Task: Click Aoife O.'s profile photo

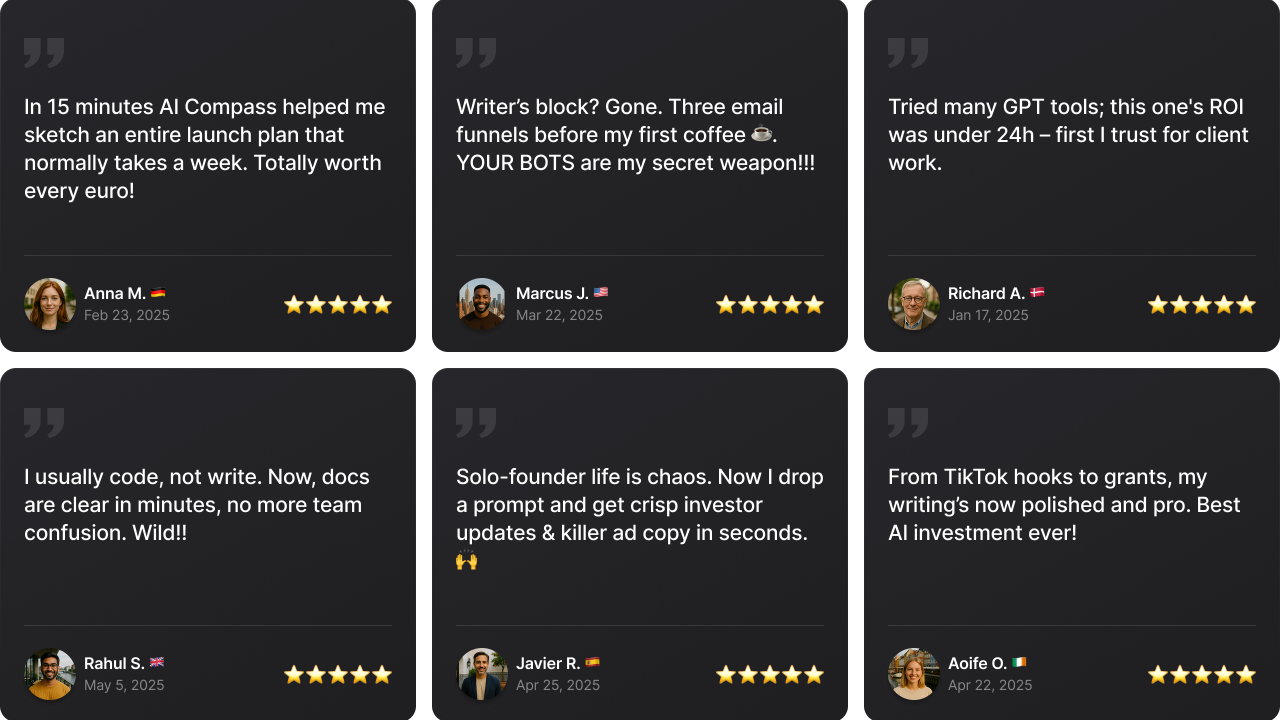Action: (914, 674)
